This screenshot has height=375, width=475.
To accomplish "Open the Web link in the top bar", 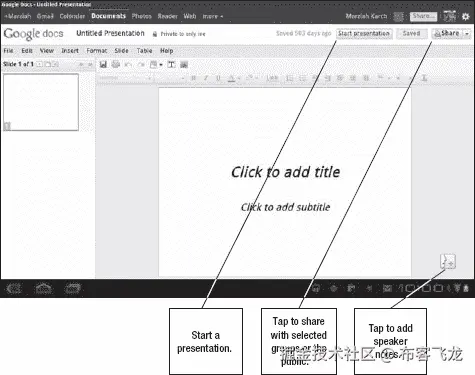I will pyautogui.click(x=190, y=16).
